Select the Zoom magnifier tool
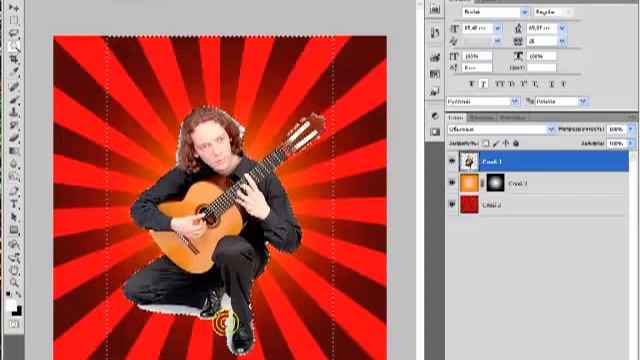640x360 pixels. pos(14,282)
